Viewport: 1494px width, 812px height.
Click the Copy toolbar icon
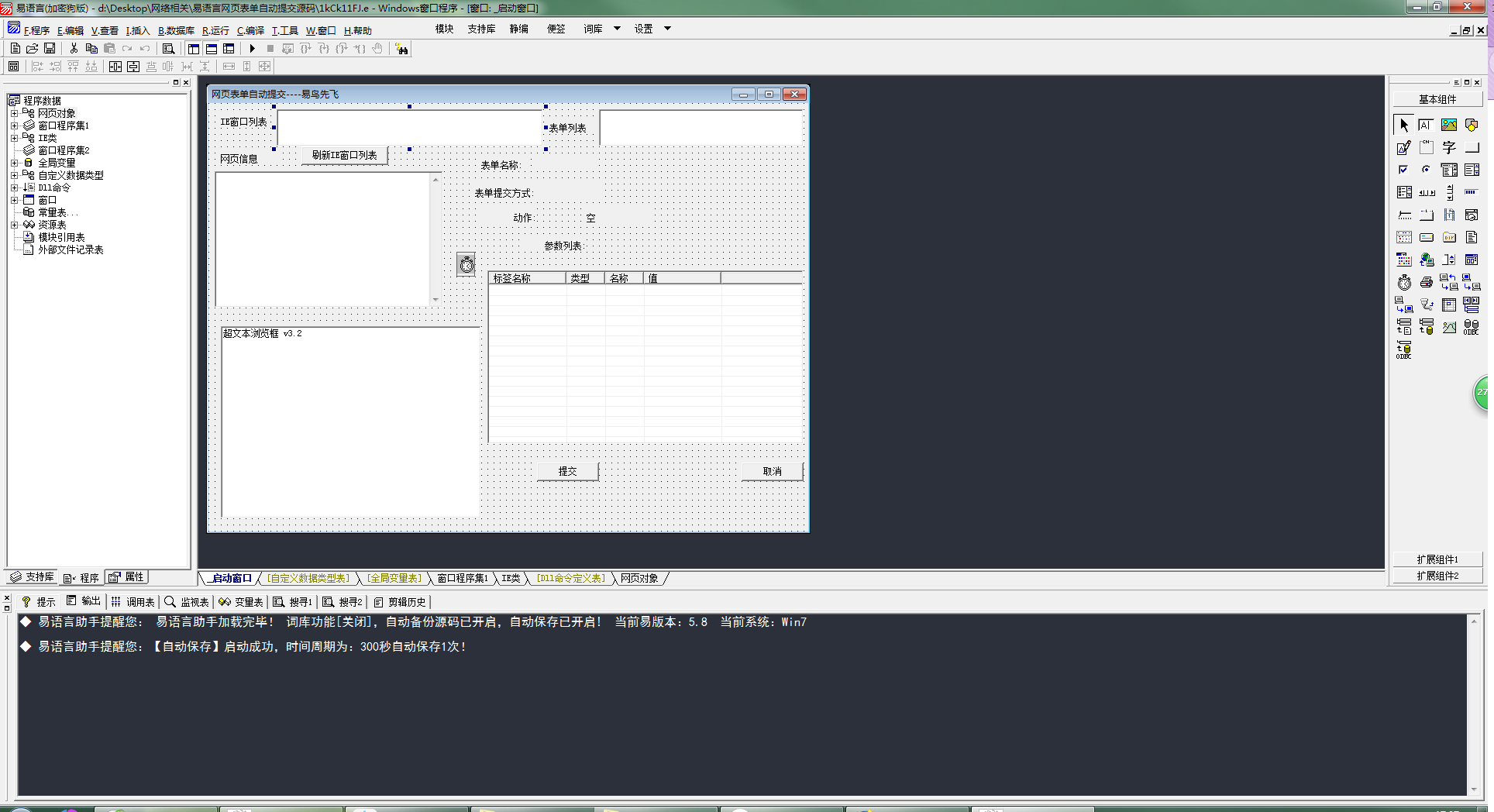point(91,48)
